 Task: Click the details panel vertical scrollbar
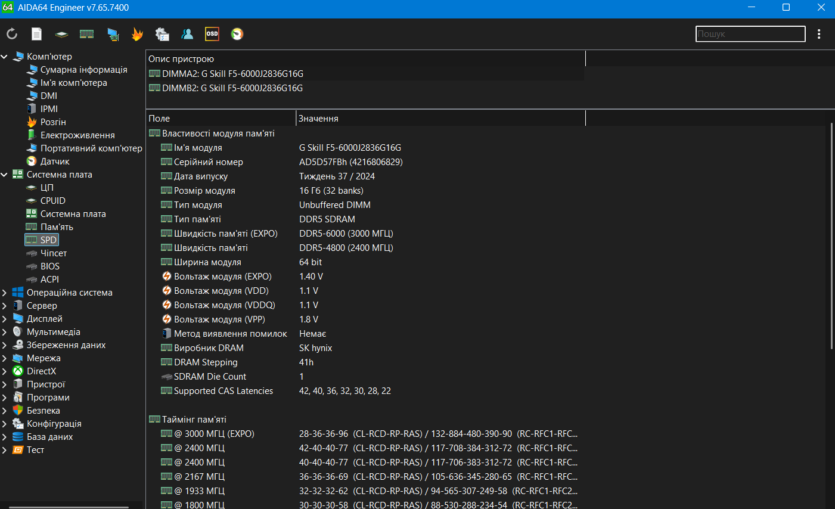831,237
